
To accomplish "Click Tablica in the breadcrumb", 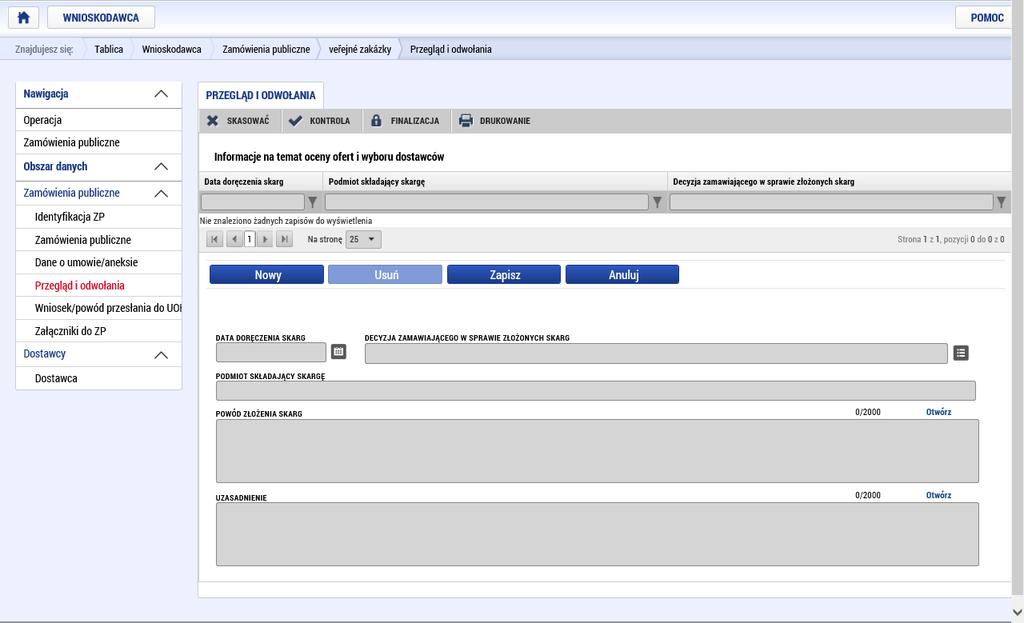I will pos(108,49).
